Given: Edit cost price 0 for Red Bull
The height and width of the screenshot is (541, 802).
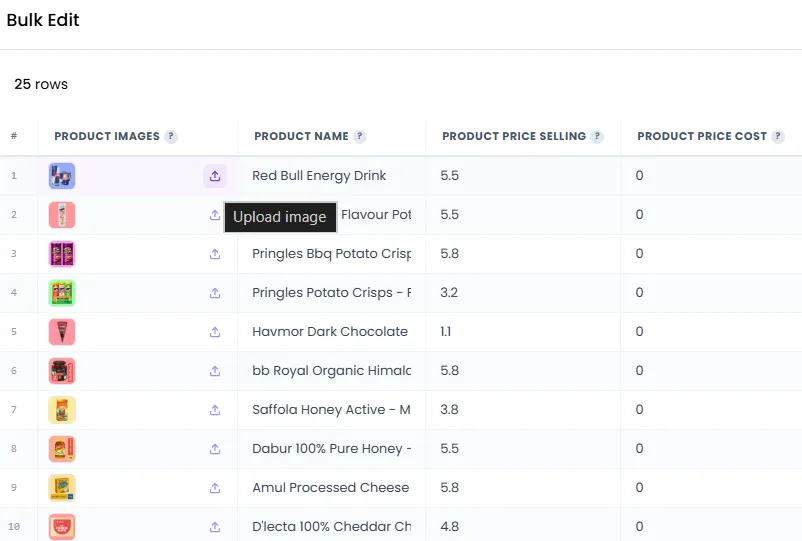Looking at the screenshot, I should coord(711,176).
